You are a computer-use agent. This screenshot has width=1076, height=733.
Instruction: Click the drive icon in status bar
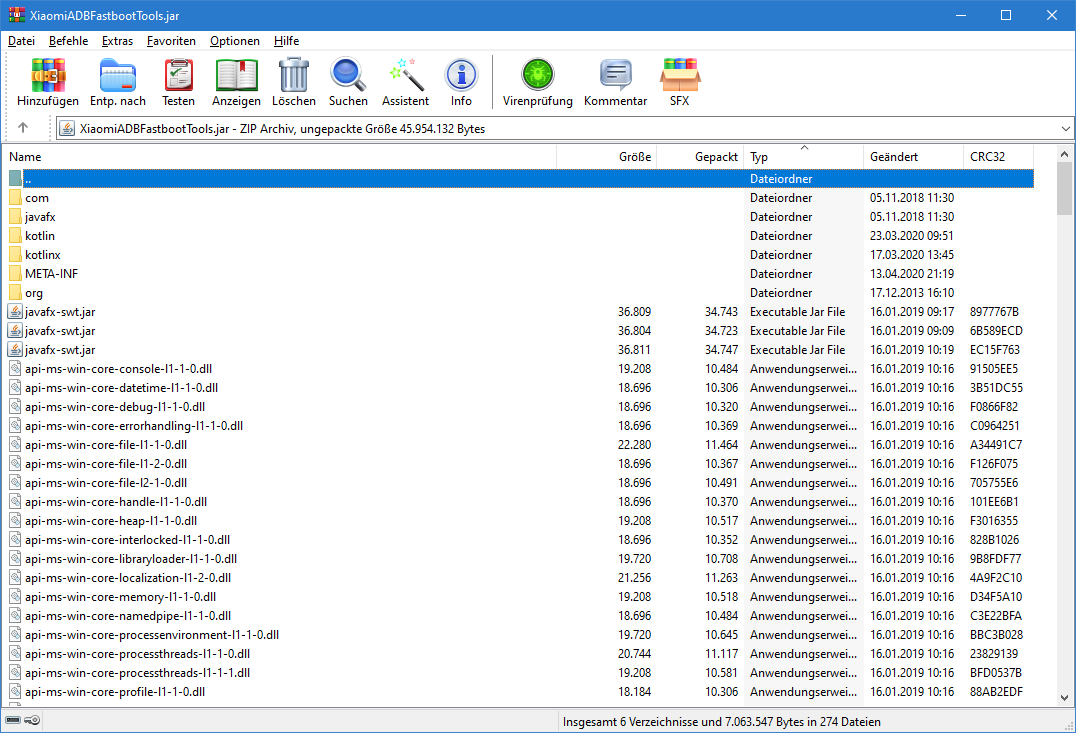pyautogui.click(x=13, y=721)
